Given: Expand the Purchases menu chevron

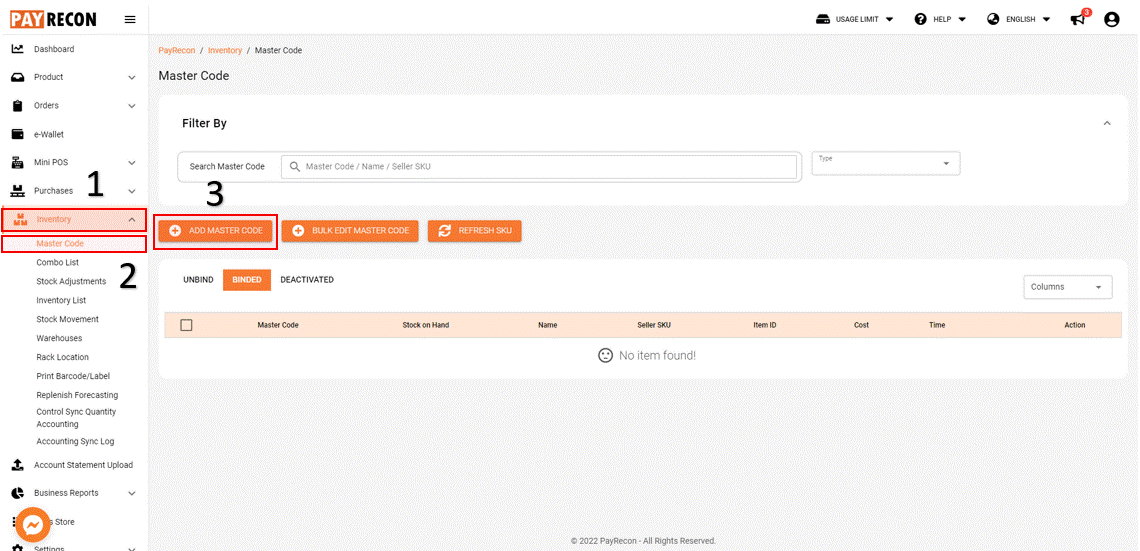Looking at the screenshot, I should pos(132,191).
